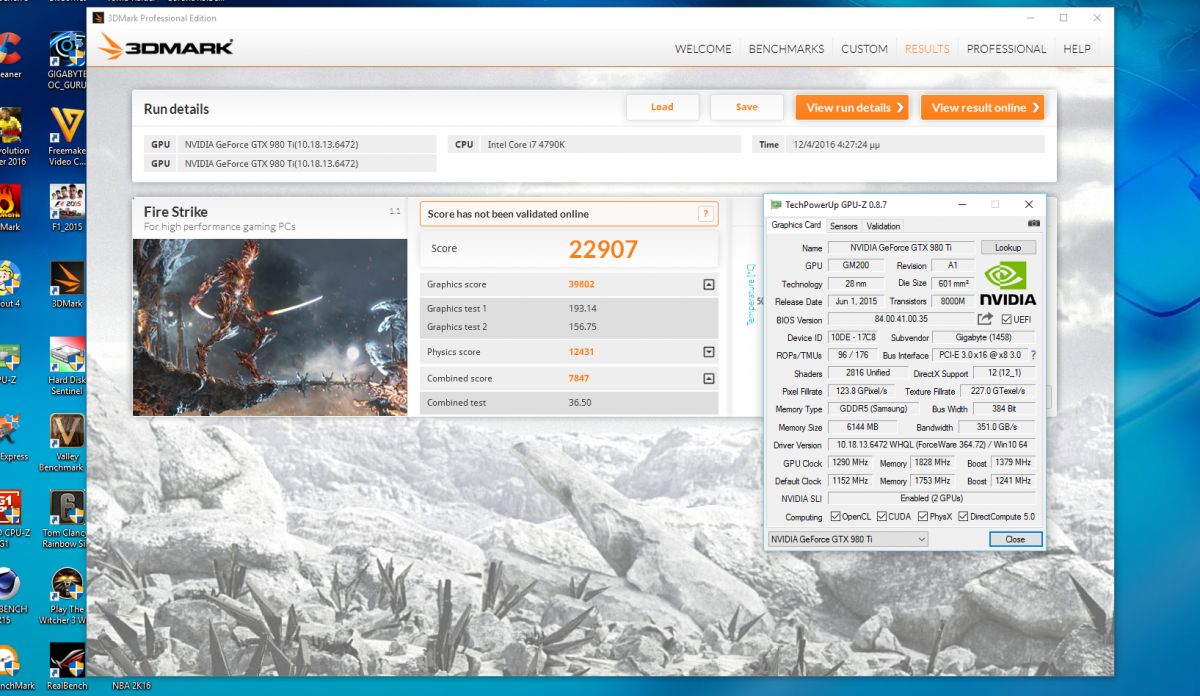Click the help question mark beside validation message
Viewport: 1200px width, 696px height.
coord(705,214)
